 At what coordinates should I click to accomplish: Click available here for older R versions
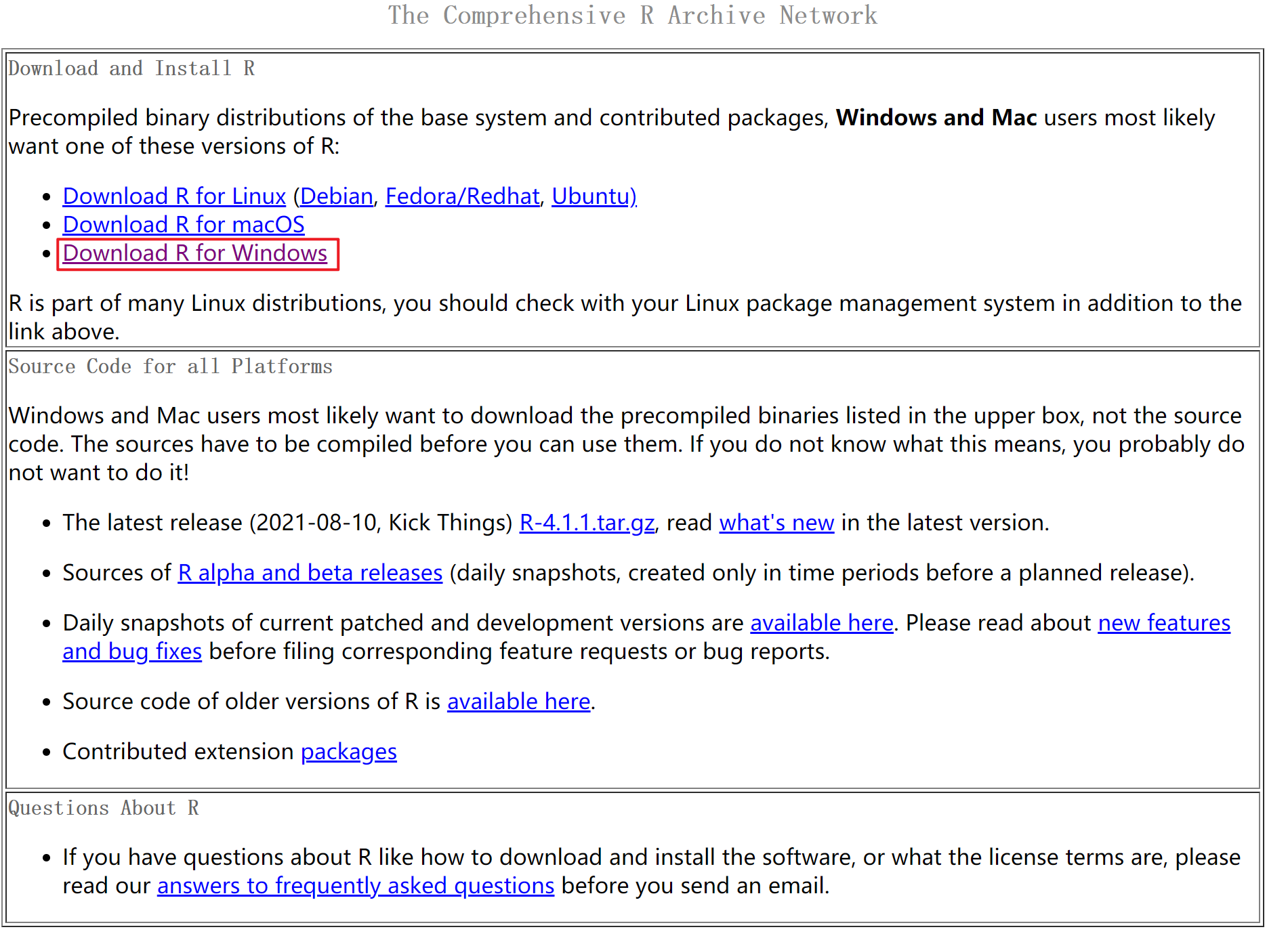tap(519, 702)
